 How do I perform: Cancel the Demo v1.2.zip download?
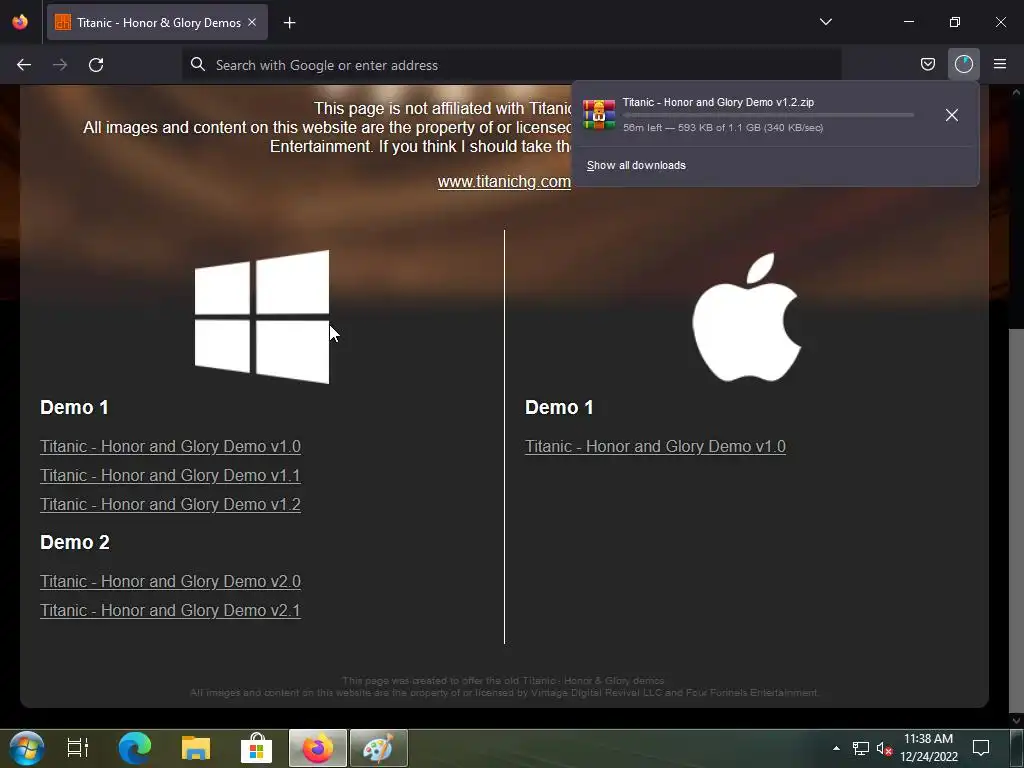pos(952,115)
